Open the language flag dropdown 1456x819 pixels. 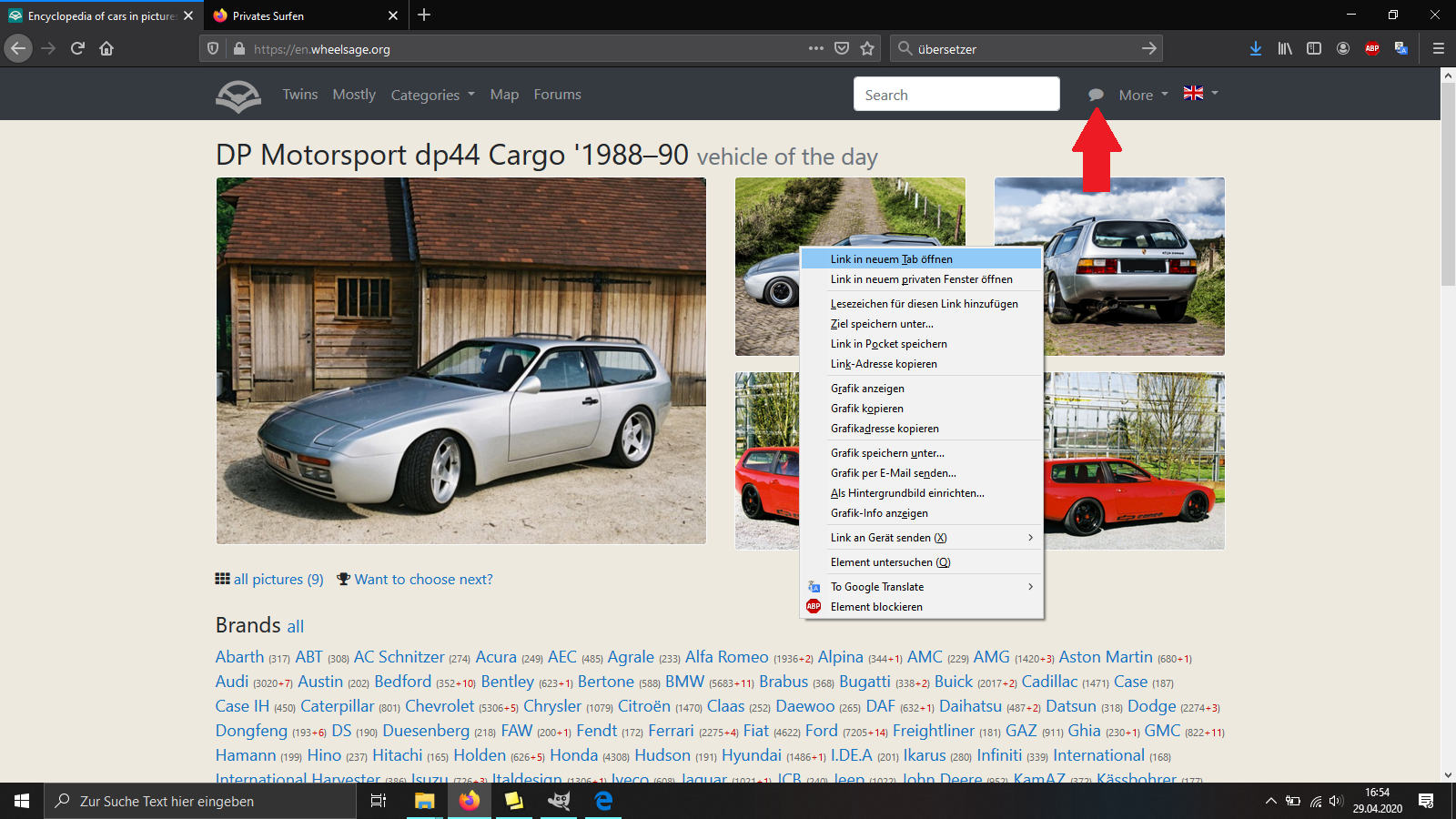tap(1201, 93)
